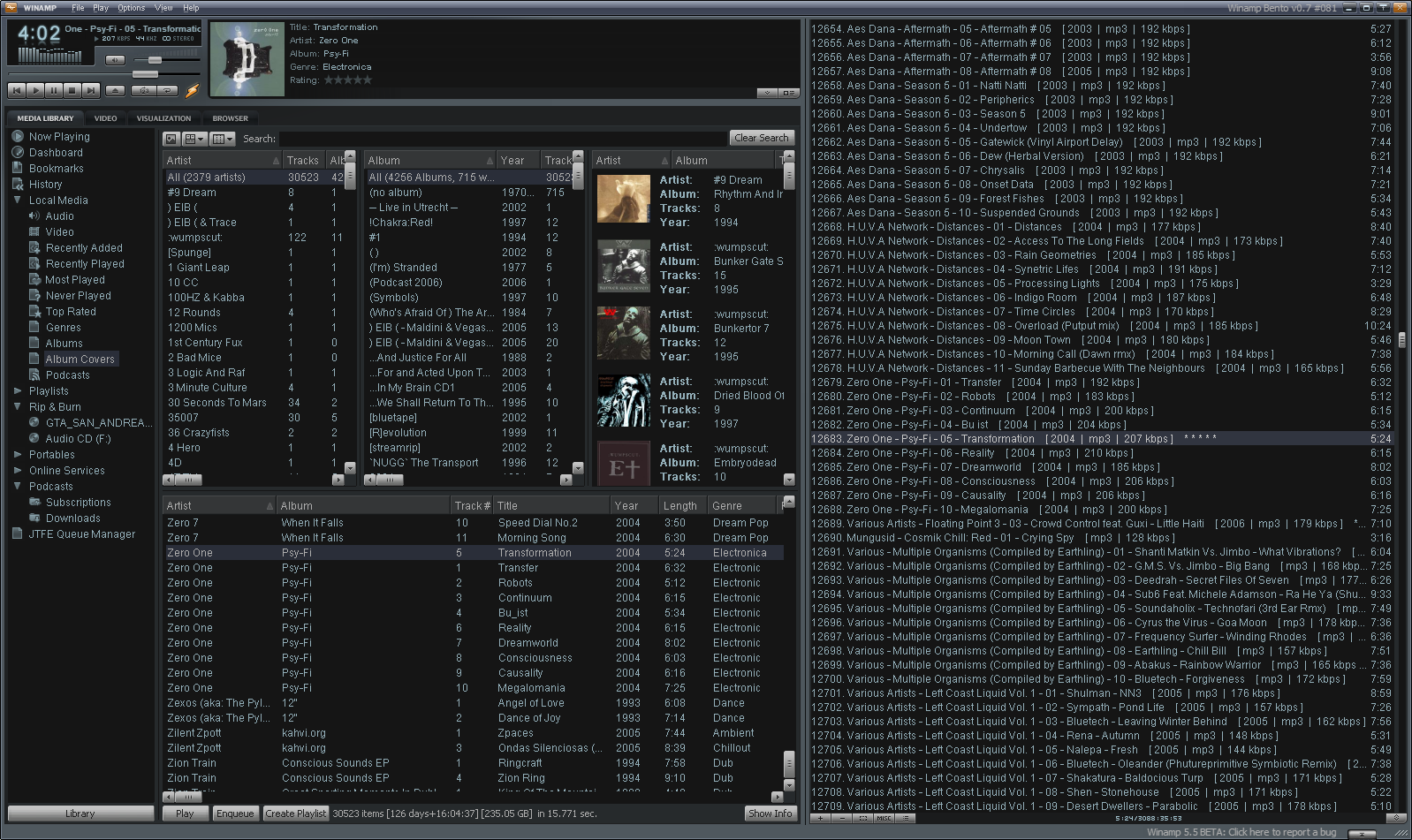The height and width of the screenshot is (840, 1412).
Task: Click the Show Info button
Action: pos(770,814)
